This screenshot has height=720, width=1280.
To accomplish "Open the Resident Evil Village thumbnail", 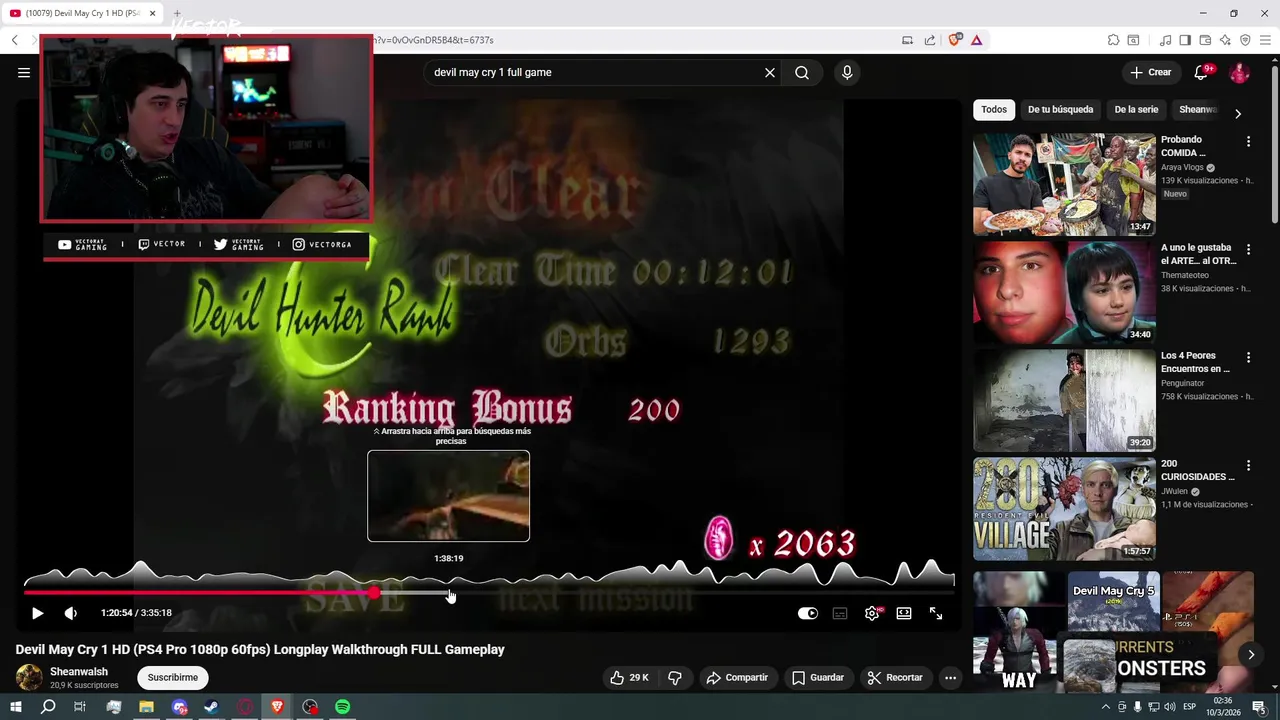I will pos(1064,508).
